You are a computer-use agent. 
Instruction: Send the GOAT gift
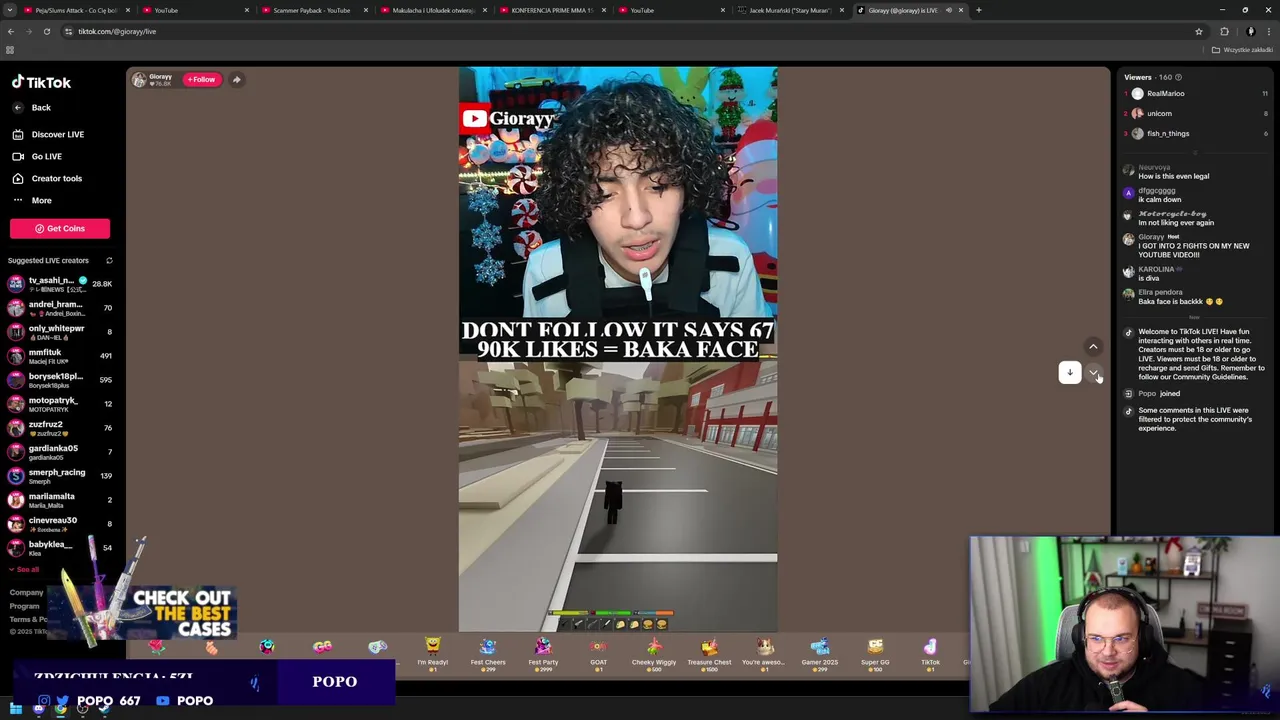coord(598,653)
